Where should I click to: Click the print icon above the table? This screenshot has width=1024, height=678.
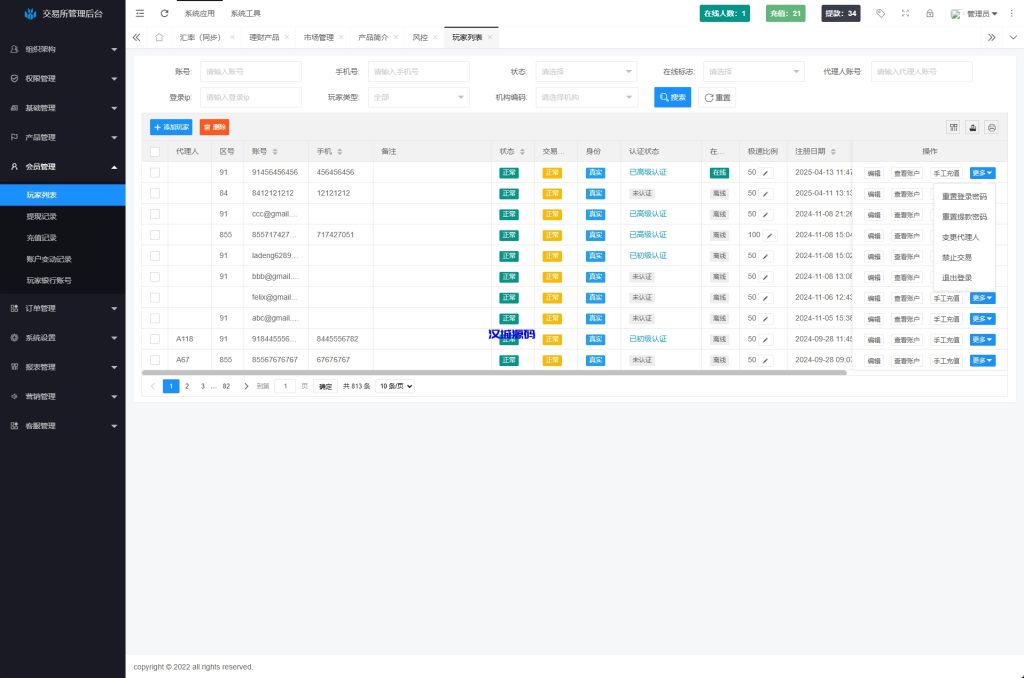click(x=991, y=127)
